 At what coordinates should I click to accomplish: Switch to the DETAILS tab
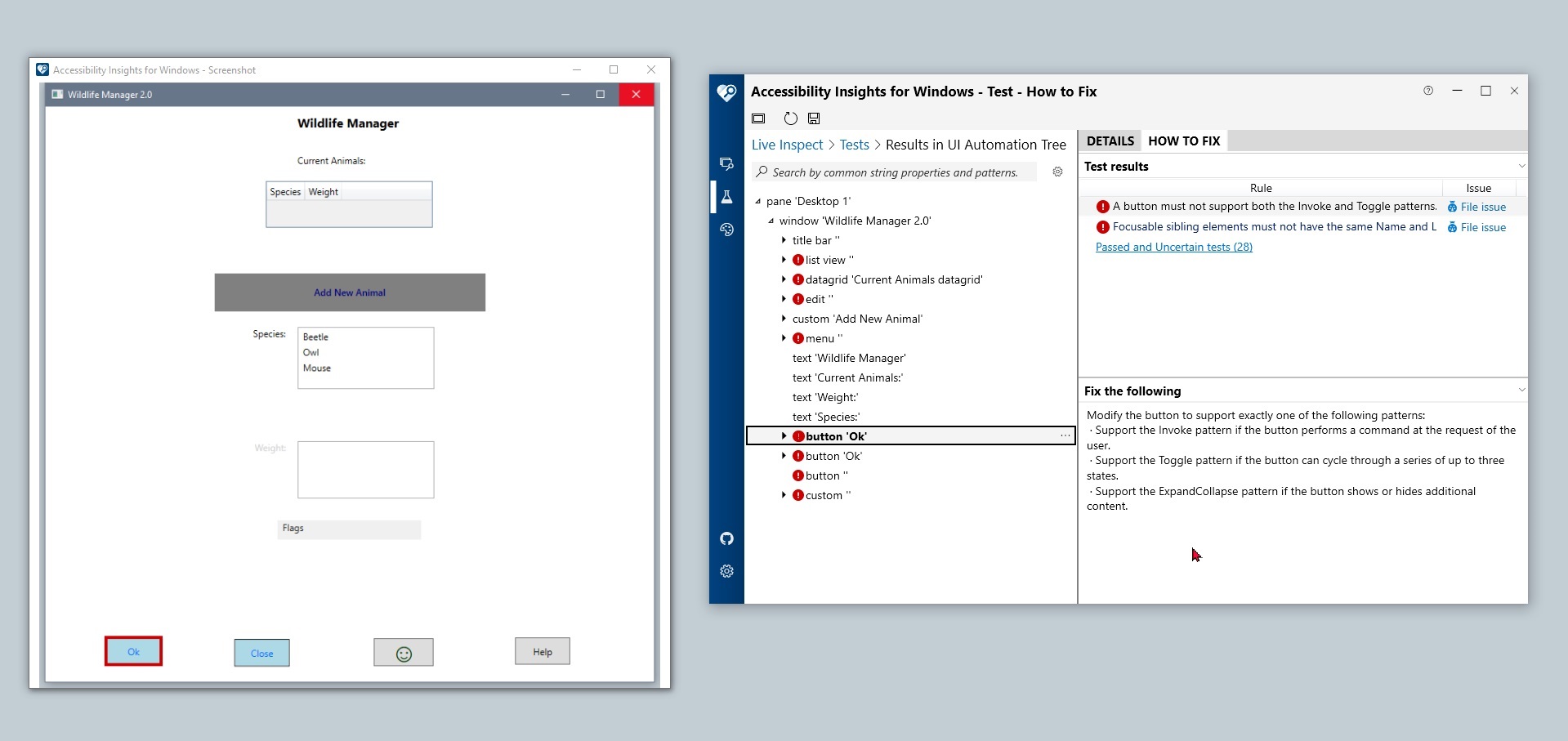(1110, 141)
